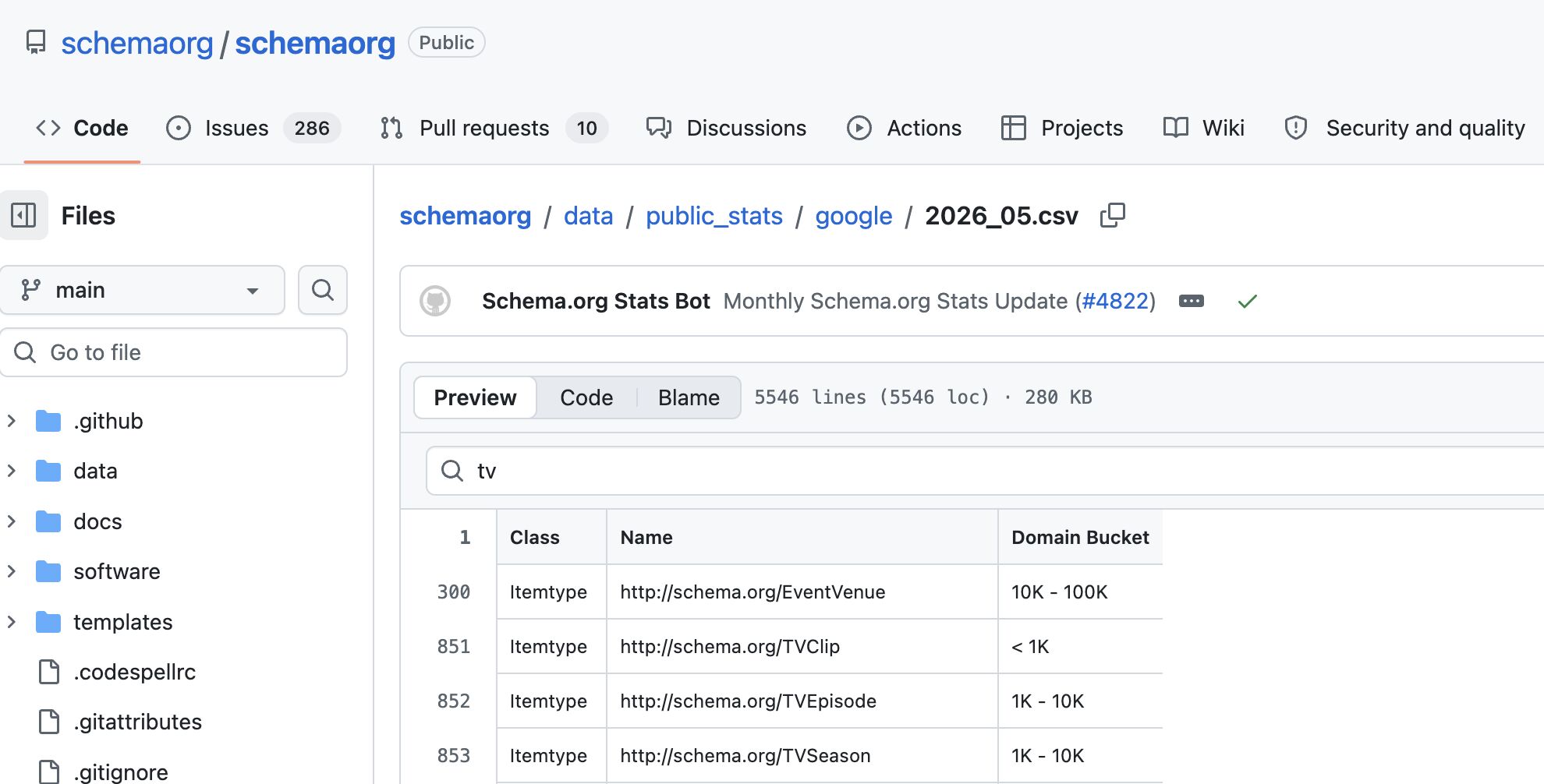Open the .codespellrc file
1544x784 pixels.
click(x=135, y=672)
